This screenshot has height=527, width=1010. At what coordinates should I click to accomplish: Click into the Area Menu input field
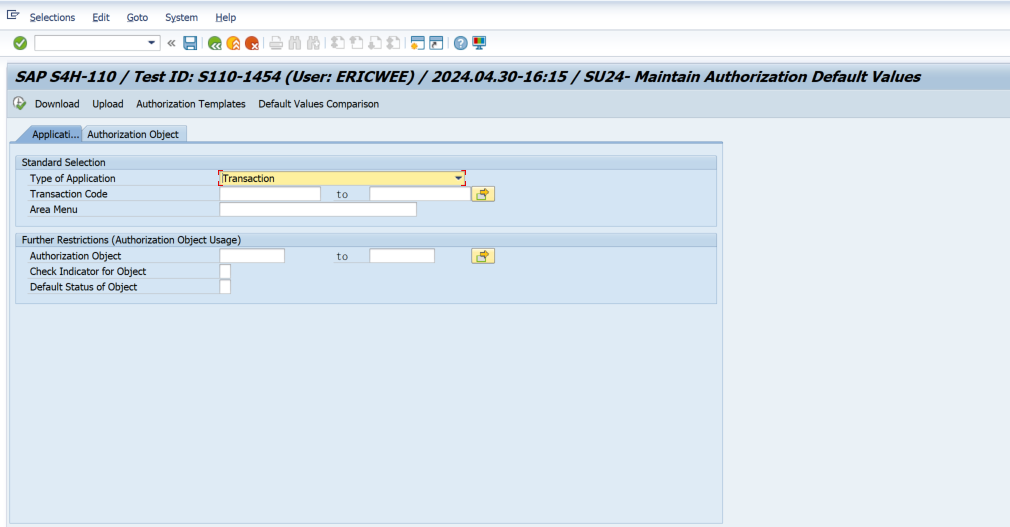pos(317,210)
